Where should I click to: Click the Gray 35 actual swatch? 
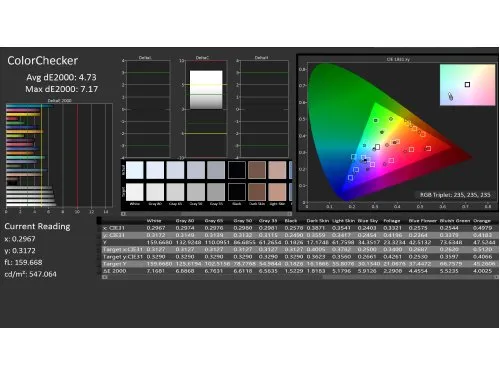tap(216, 170)
